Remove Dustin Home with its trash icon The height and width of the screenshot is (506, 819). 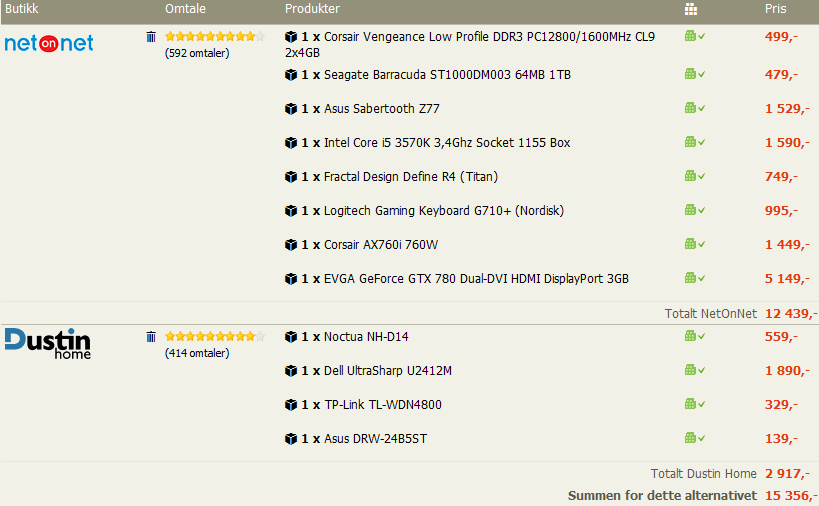tap(151, 337)
